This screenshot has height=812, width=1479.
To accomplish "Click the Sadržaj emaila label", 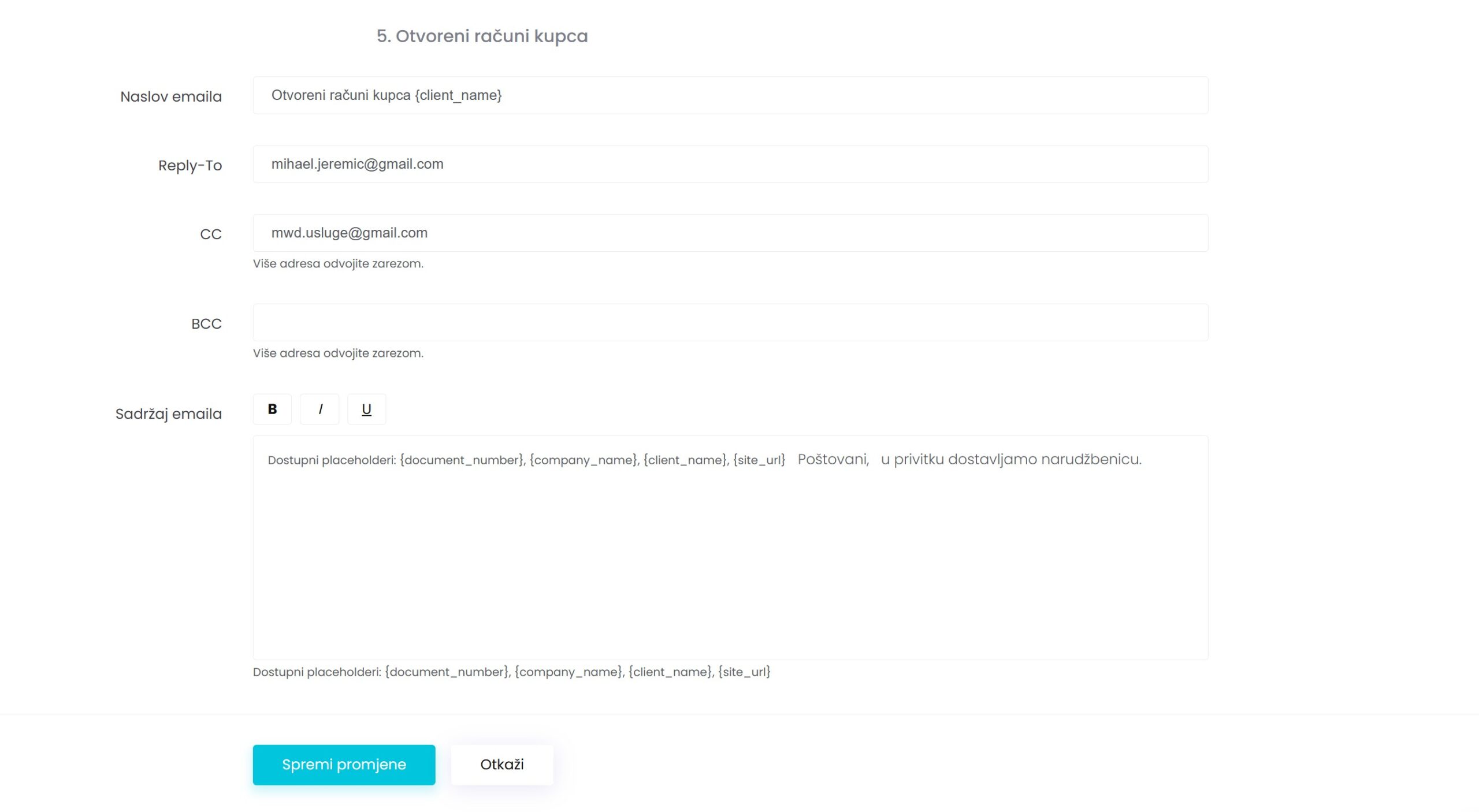I will pyautogui.click(x=169, y=414).
